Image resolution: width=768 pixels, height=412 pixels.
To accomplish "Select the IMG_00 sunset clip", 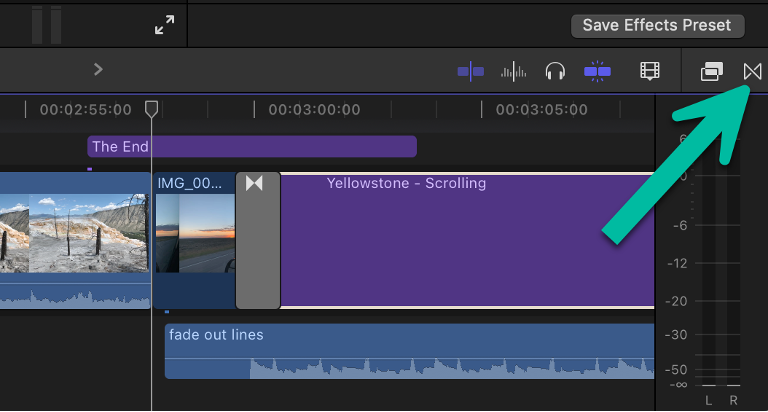I will (x=194, y=241).
